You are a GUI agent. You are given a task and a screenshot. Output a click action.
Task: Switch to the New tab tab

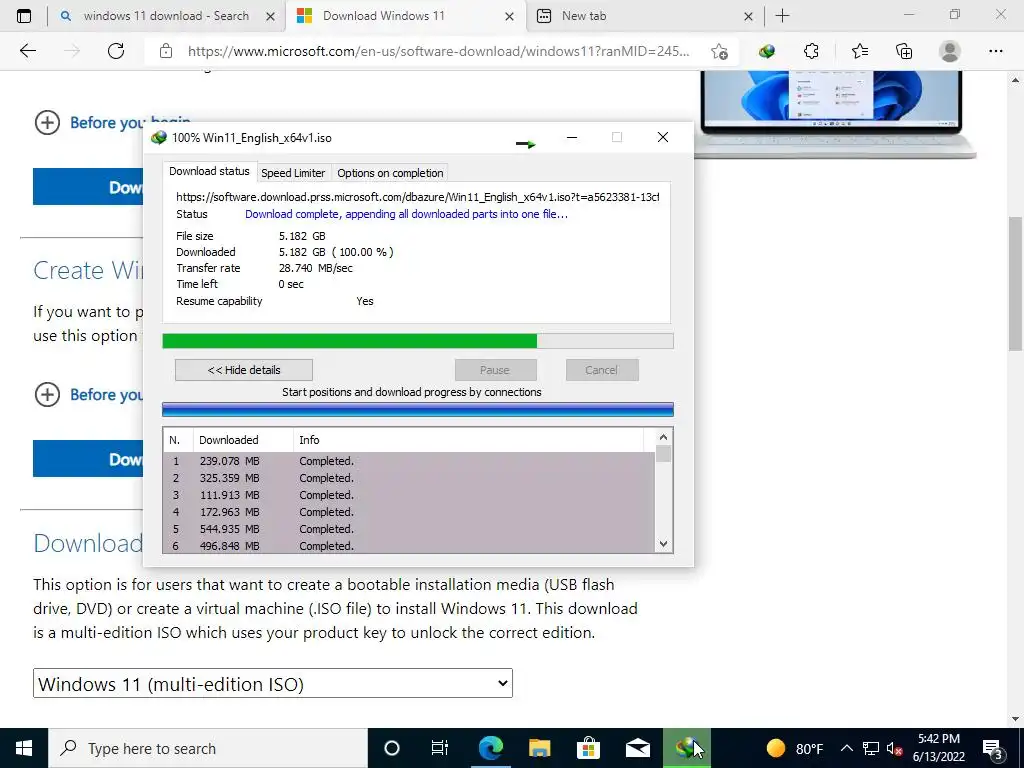coord(645,16)
